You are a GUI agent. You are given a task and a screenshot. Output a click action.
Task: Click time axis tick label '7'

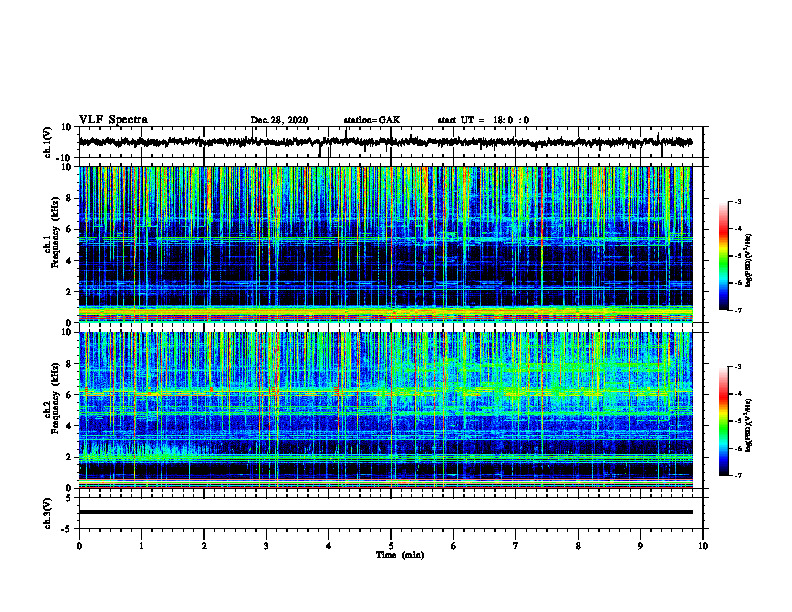[516, 546]
